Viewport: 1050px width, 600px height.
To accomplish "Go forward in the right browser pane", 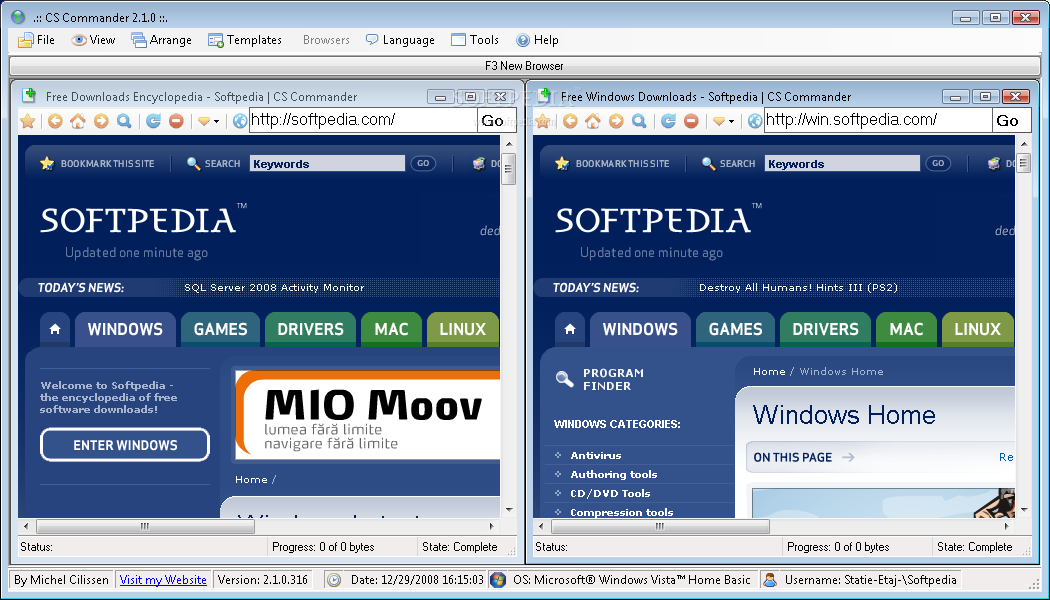I will pyautogui.click(x=616, y=121).
